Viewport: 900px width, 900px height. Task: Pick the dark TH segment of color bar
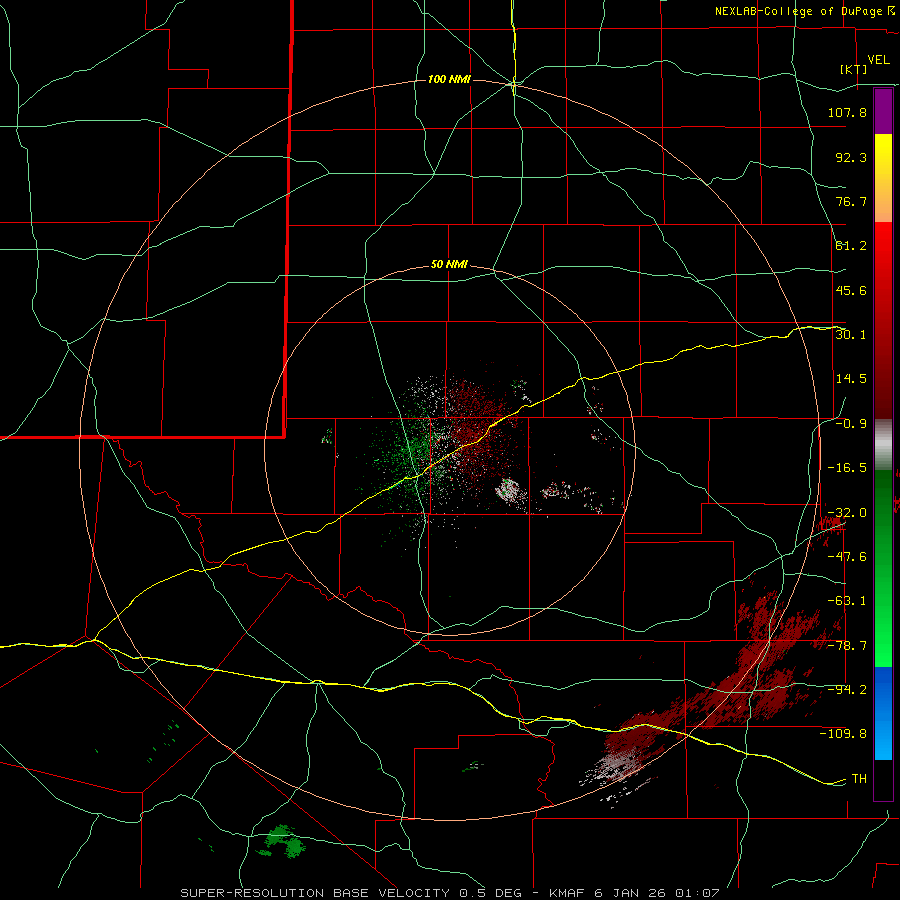(x=883, y=779)
